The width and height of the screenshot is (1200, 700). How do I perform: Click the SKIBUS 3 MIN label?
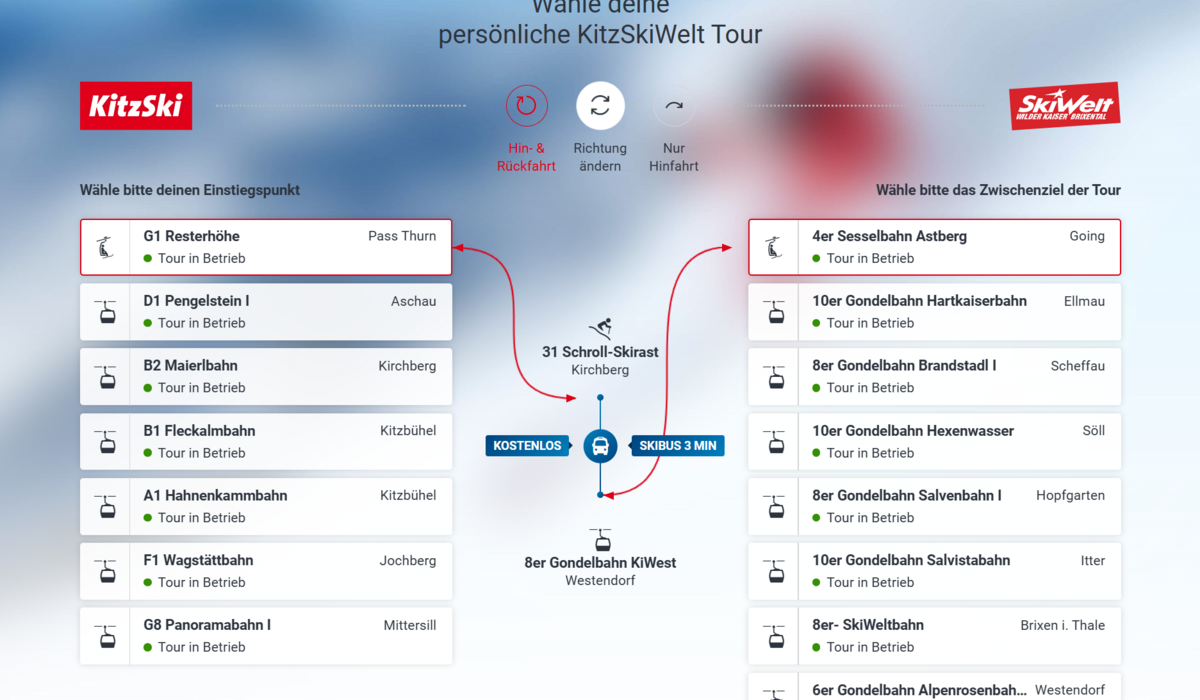pos(678,445)
